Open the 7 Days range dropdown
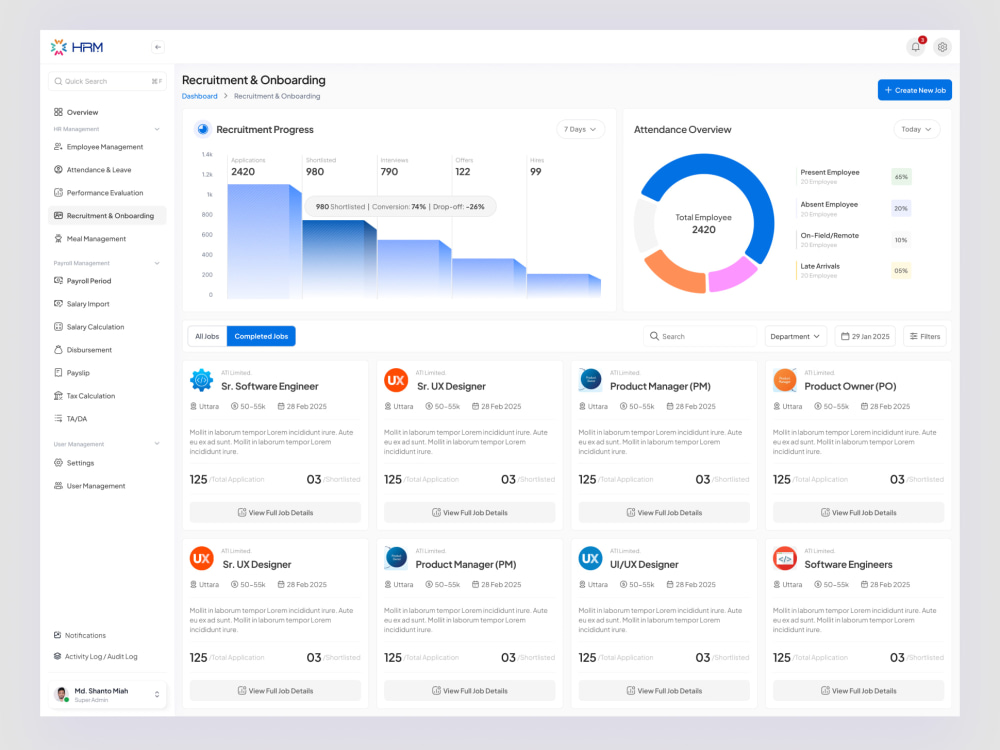The width and height of the screenshot is (1000, 750). coord(580,129)
